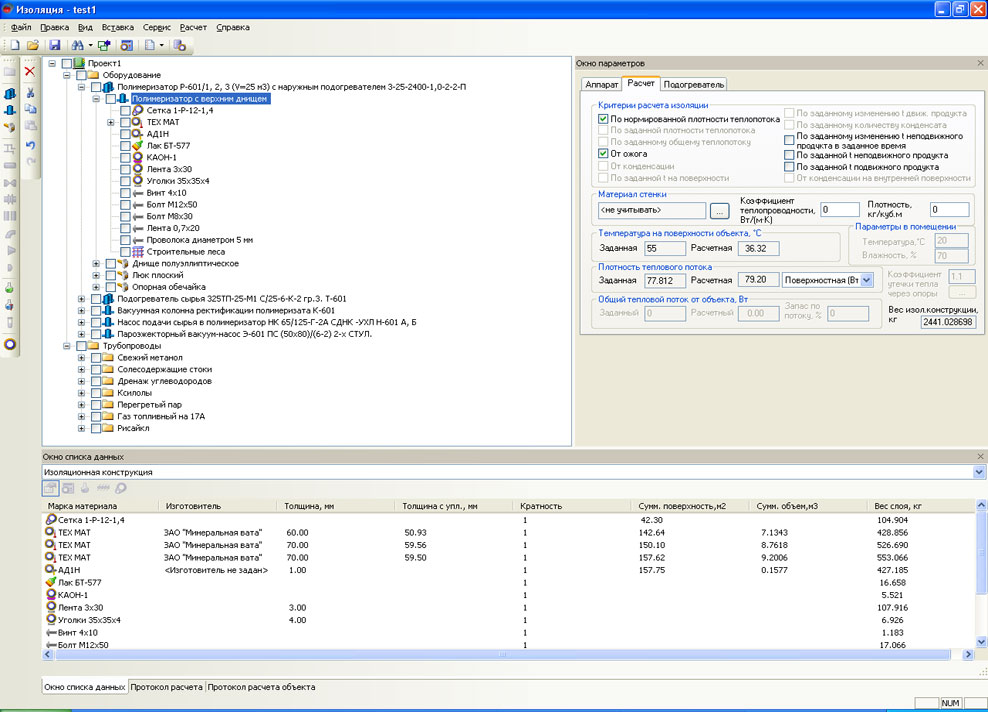
Task: Uncheck 'От ожога' criterion checkbox
Action: (x=603, y=154)
